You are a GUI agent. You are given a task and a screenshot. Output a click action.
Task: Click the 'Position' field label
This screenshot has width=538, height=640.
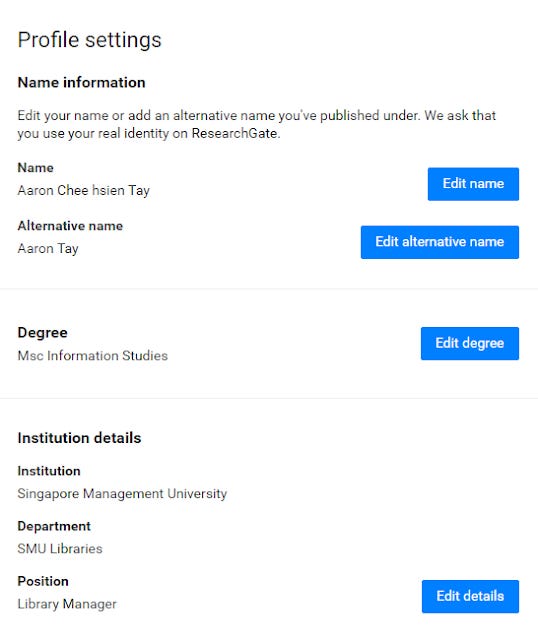point(43,581)
